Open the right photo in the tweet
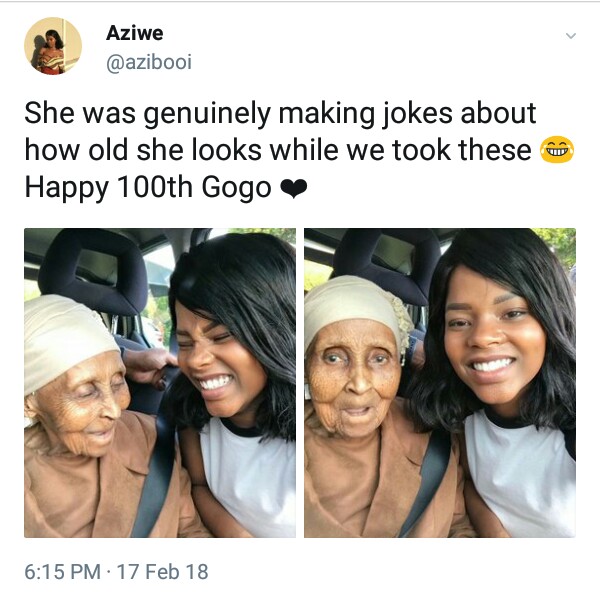 click(440, 383)
